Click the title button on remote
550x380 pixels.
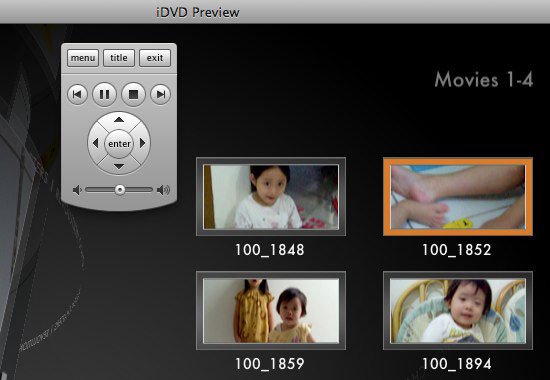119,58
